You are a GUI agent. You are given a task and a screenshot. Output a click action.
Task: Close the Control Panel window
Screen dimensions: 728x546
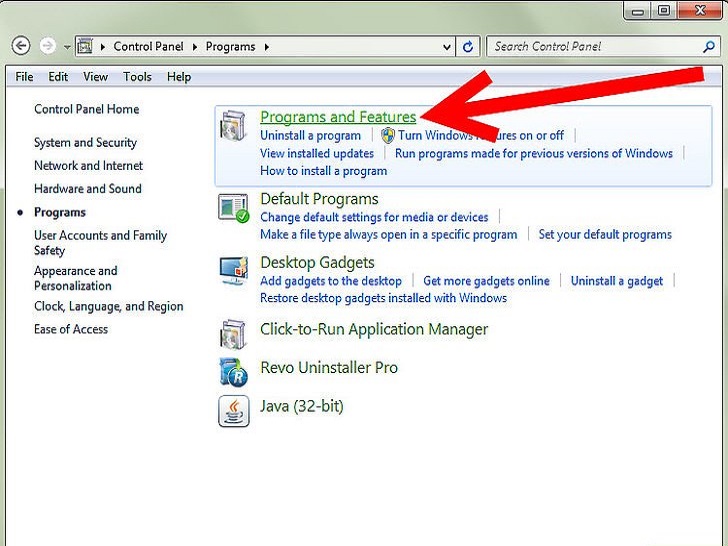tap(700, 10)
